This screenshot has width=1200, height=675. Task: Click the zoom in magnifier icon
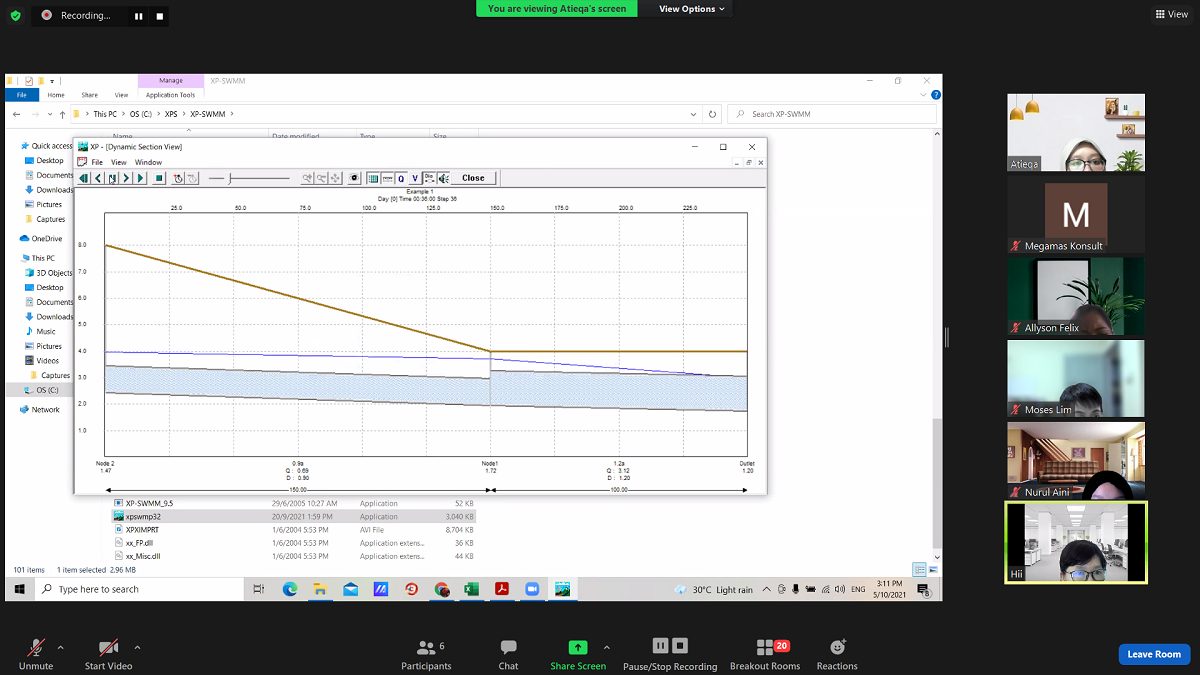point(309,178)
